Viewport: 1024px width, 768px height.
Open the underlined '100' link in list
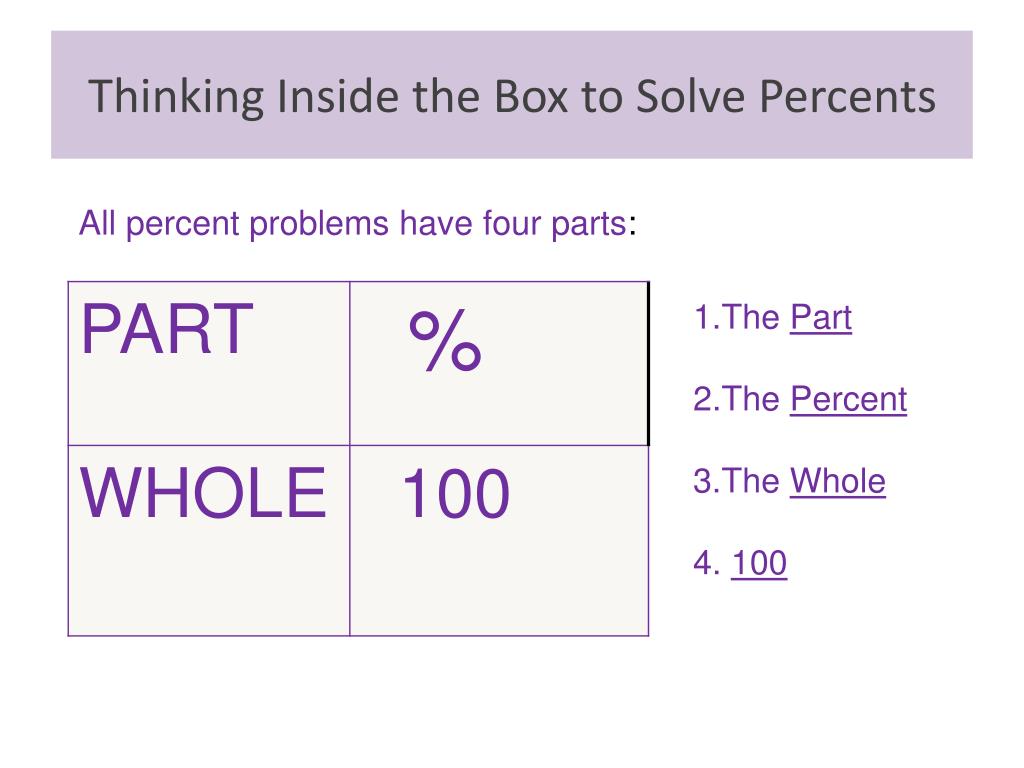[x=759, y=563]
